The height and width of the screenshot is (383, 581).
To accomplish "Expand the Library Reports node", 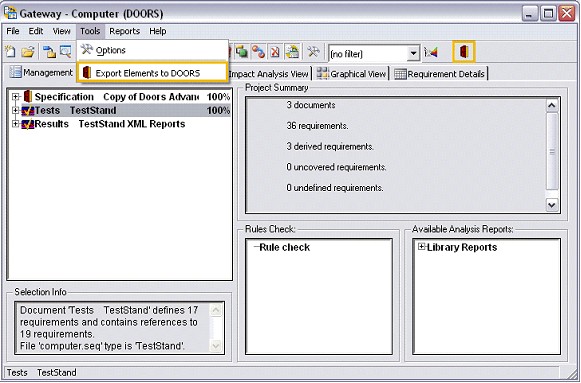I will (422, 247).
